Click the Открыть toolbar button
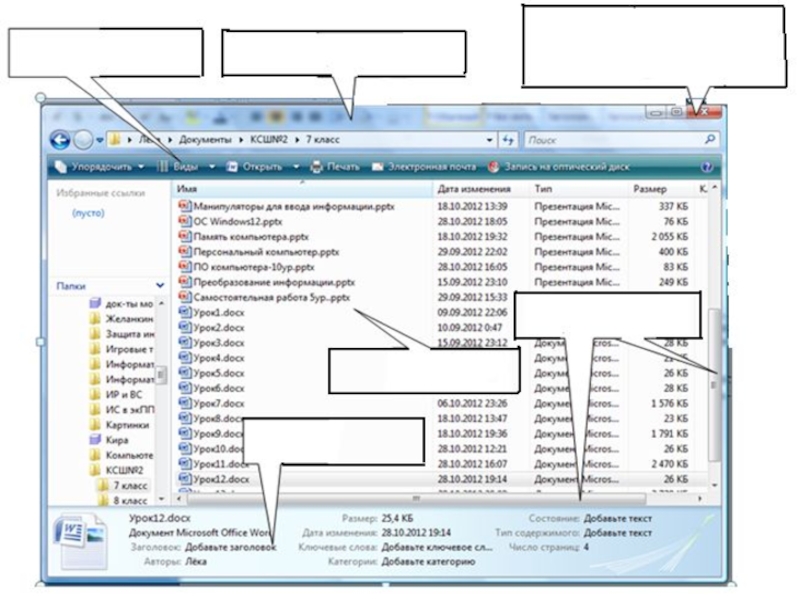Screen dimensions: 800x600 (x=255, y=167)
